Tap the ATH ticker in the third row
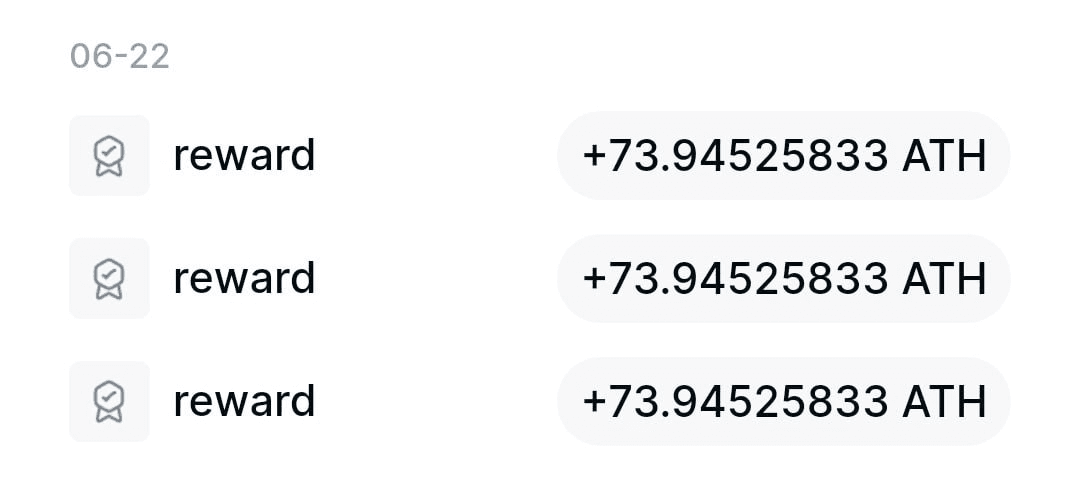This screenshot has height=490, width=1080. (x=944, y=401)
